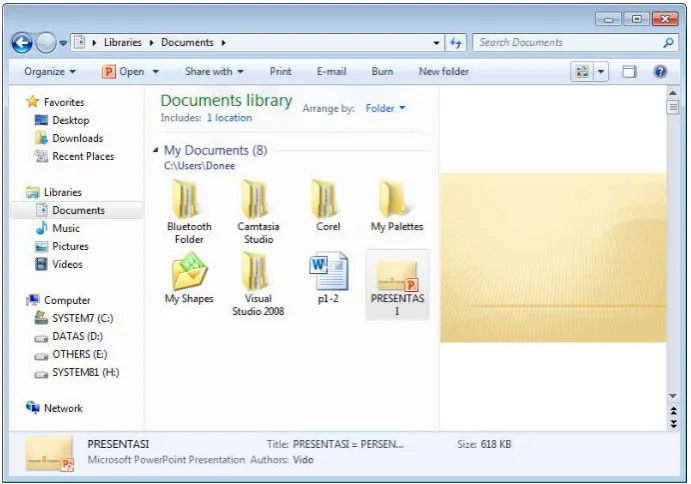691x484 pixels.
Task: Click the New folder button
Action: 443,71
